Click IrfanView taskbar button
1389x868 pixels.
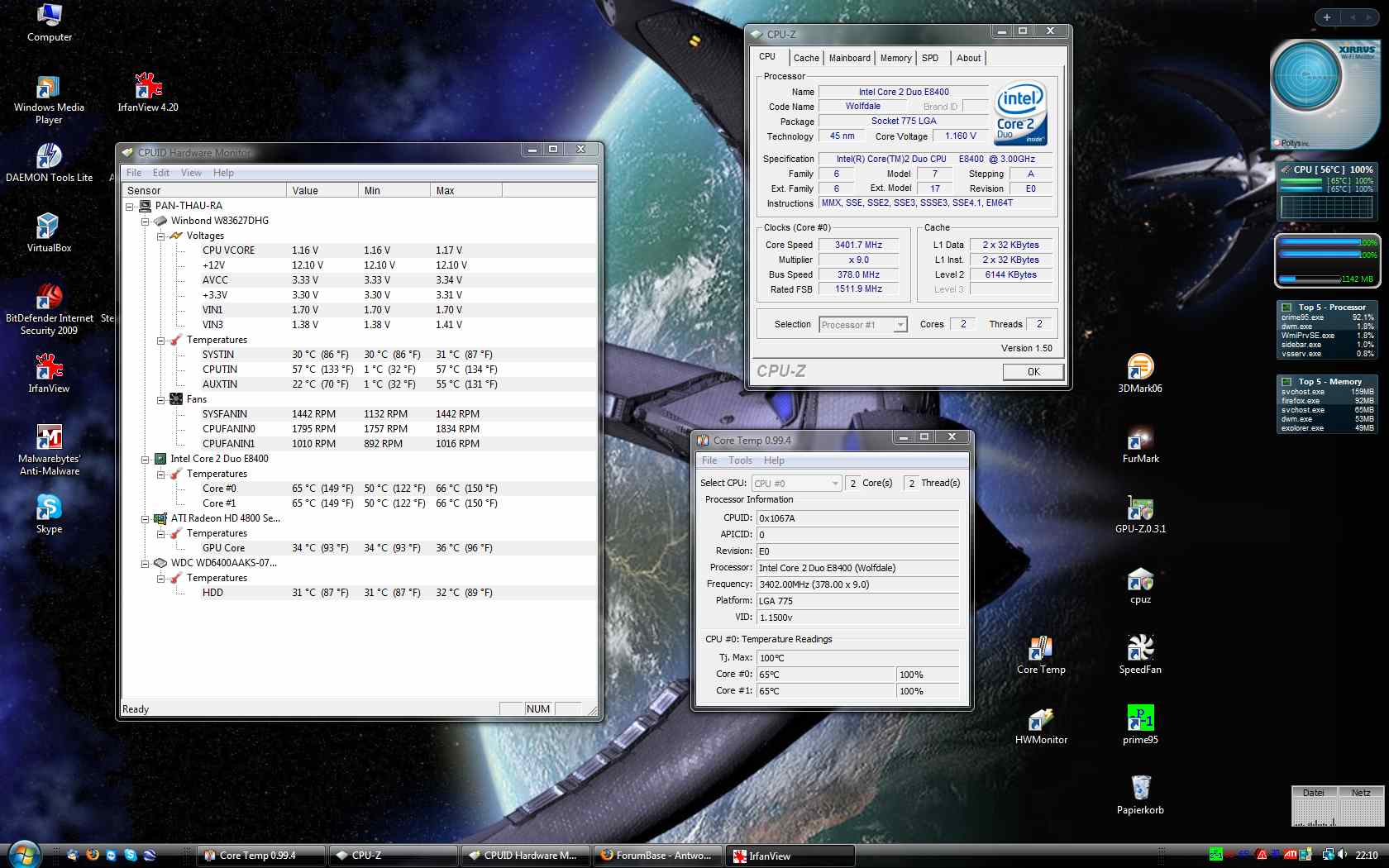click(x=790, y=856)
